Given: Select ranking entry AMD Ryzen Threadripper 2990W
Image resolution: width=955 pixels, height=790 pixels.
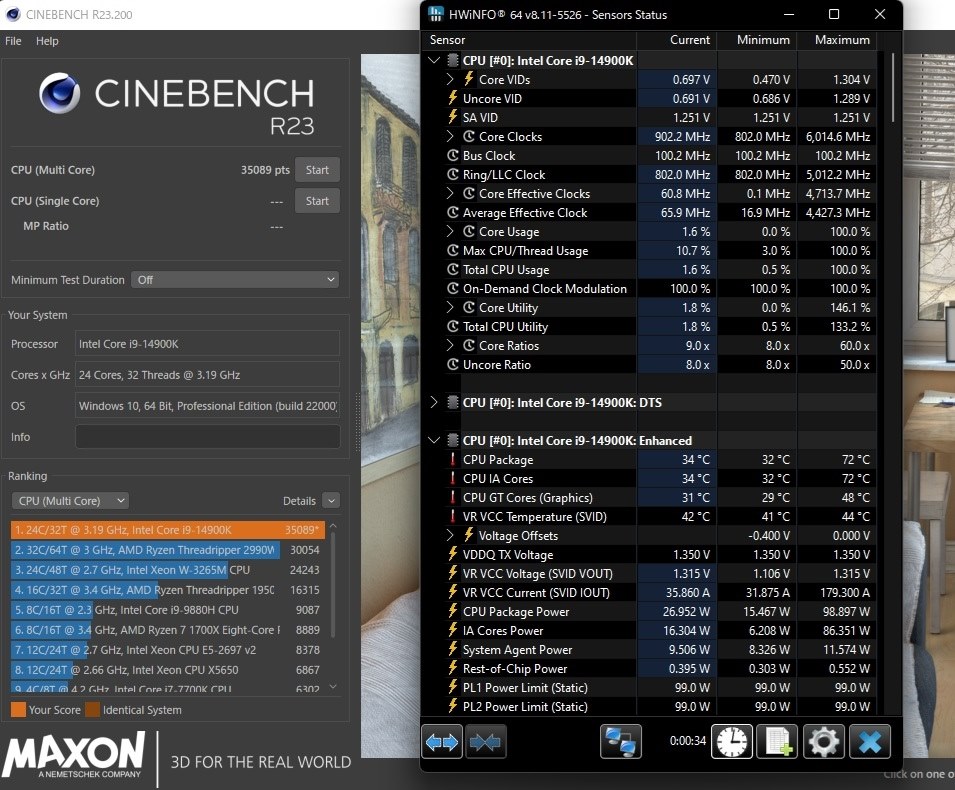Looking at the screenshot, I should (167, 550).
